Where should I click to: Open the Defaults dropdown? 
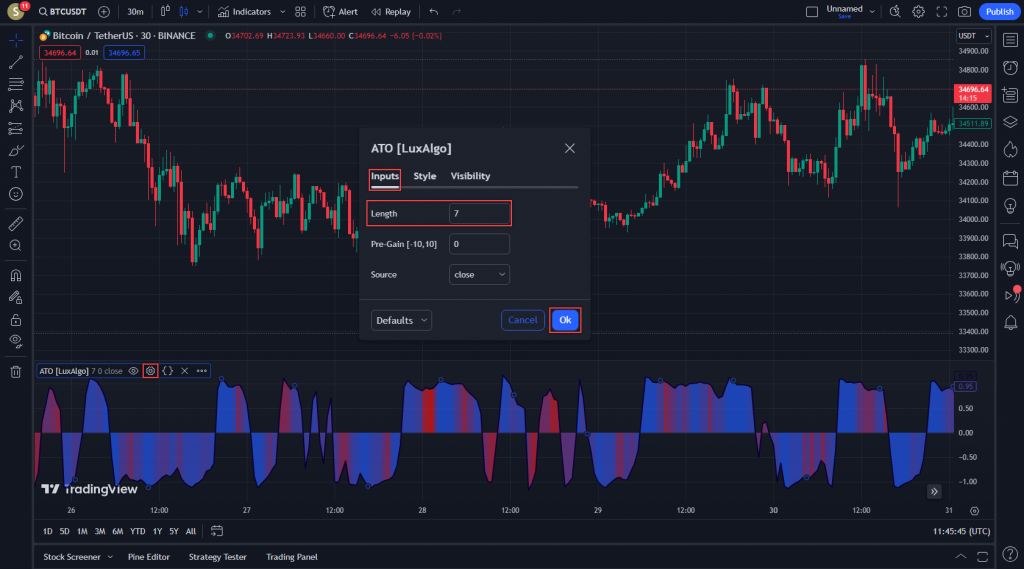pyautogui.click(x=401, y=320)
